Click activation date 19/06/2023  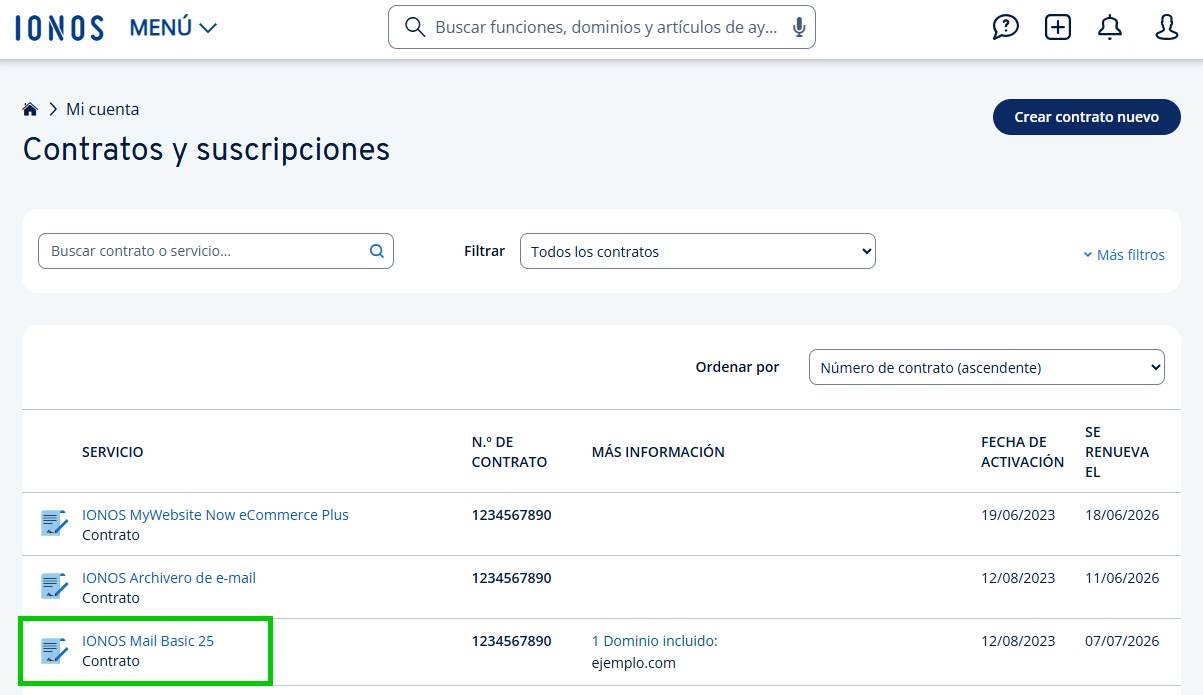pos(1018,515)
